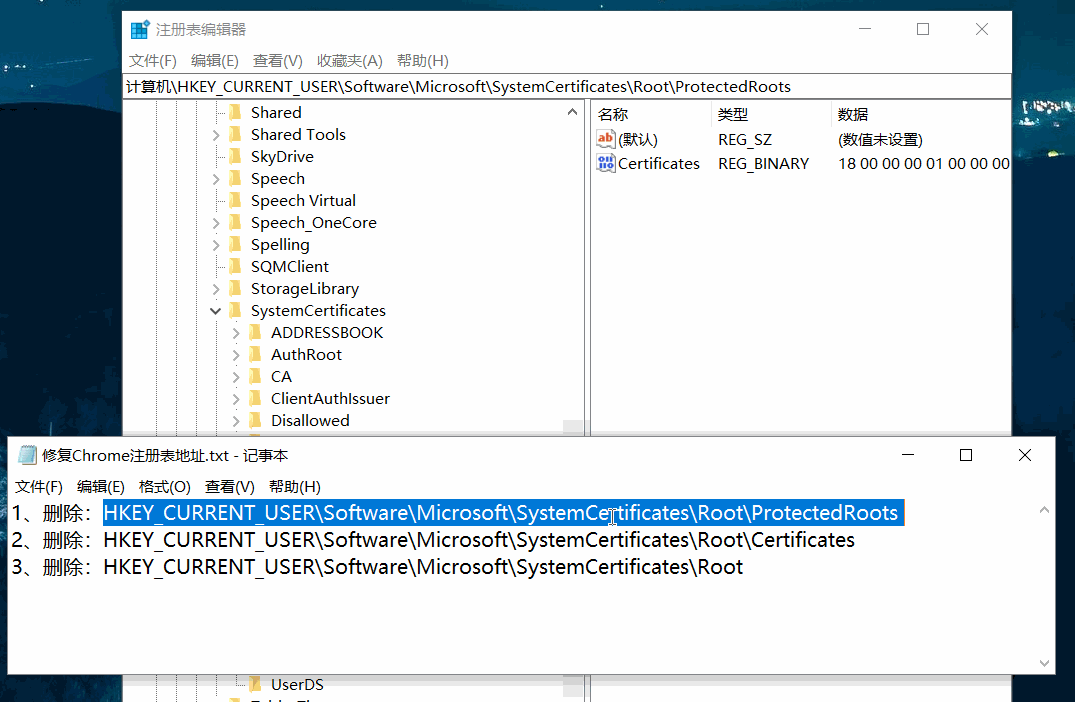Click the SkyDrive folder icon
The image size is (1075, 702).
(235, 156)
